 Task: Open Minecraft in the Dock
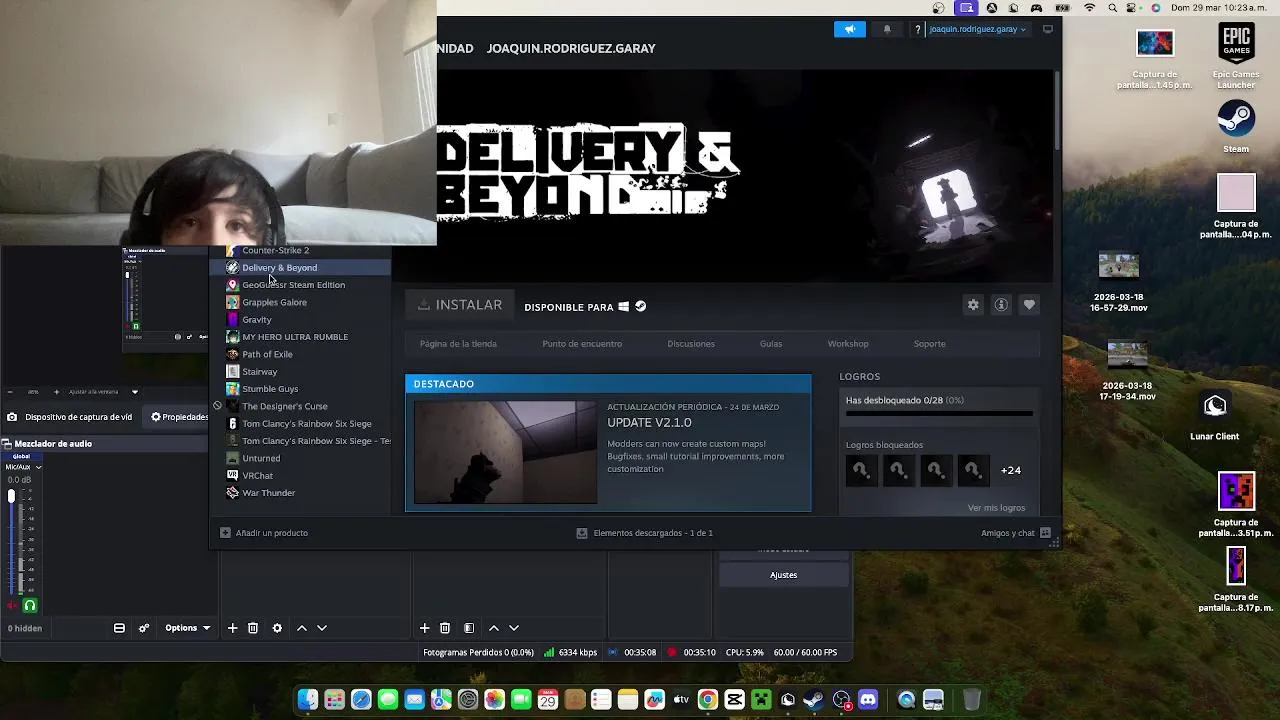pyautogui.click(x=761, y=700)
